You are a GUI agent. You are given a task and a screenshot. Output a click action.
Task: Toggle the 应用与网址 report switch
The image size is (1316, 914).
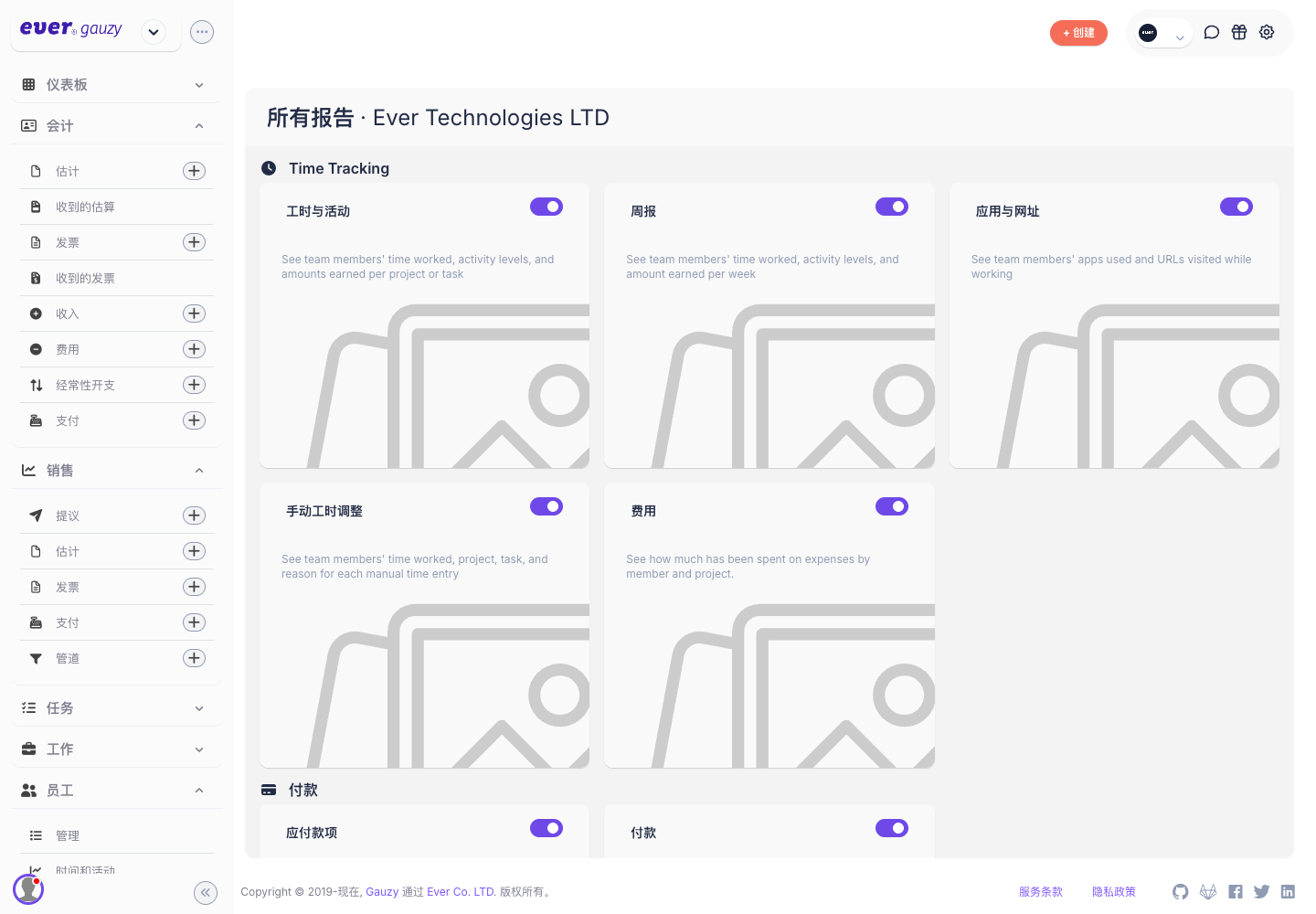click(x=1236, y=207)
